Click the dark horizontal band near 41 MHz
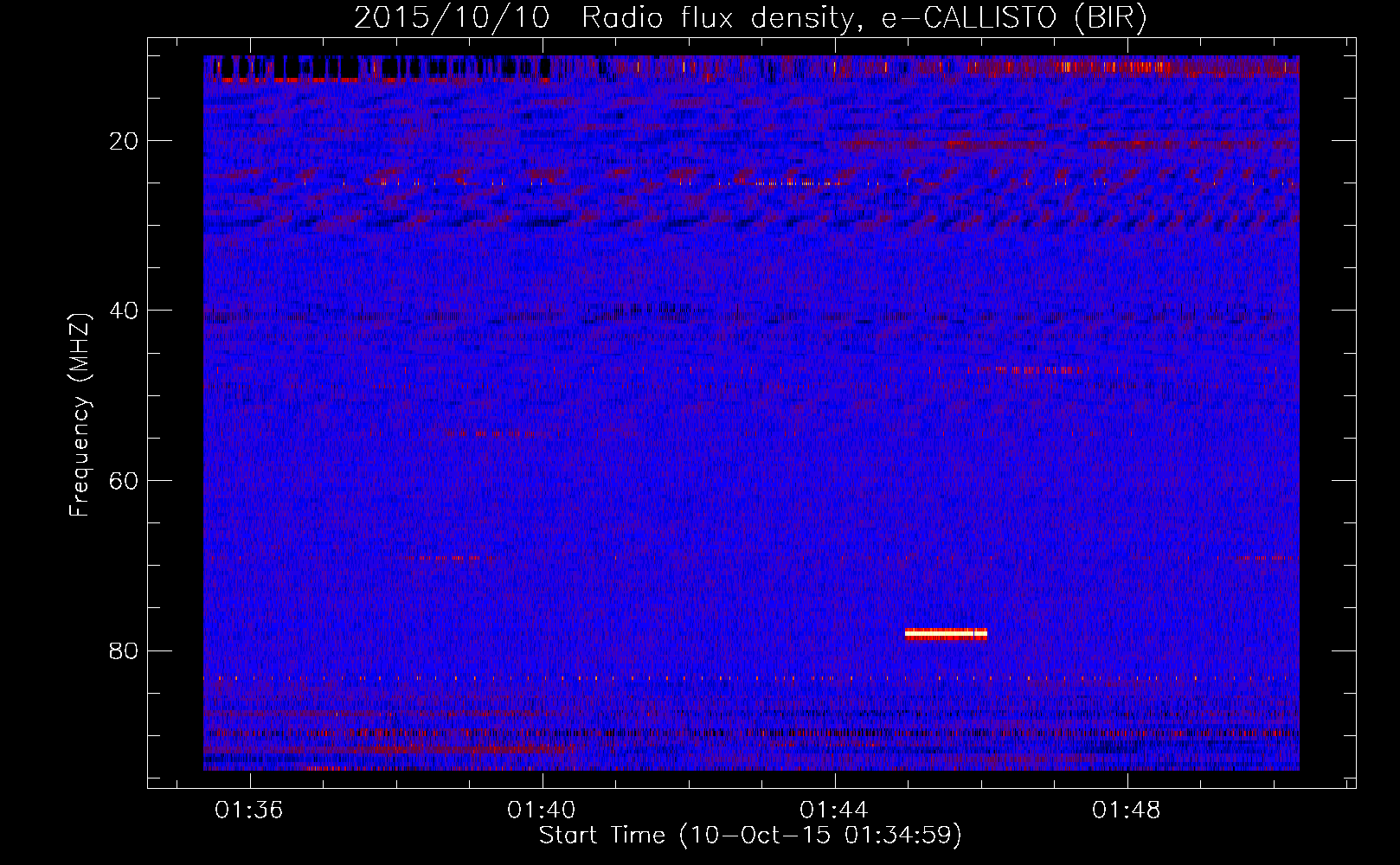Image resolution: width=1400 pixels, height=865 pixels. click(751, 315)
